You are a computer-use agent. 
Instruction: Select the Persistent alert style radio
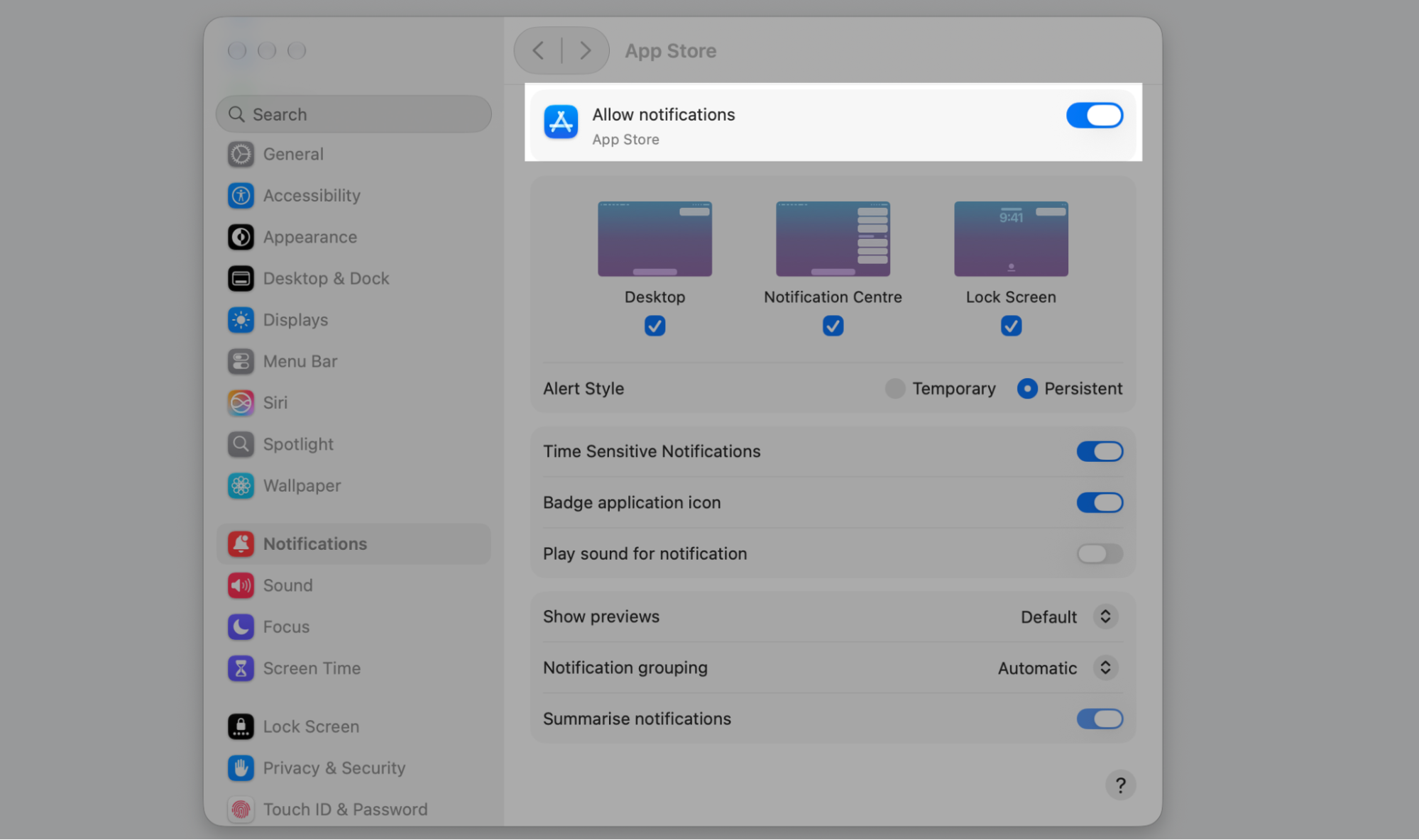[x=1027, y=388]
